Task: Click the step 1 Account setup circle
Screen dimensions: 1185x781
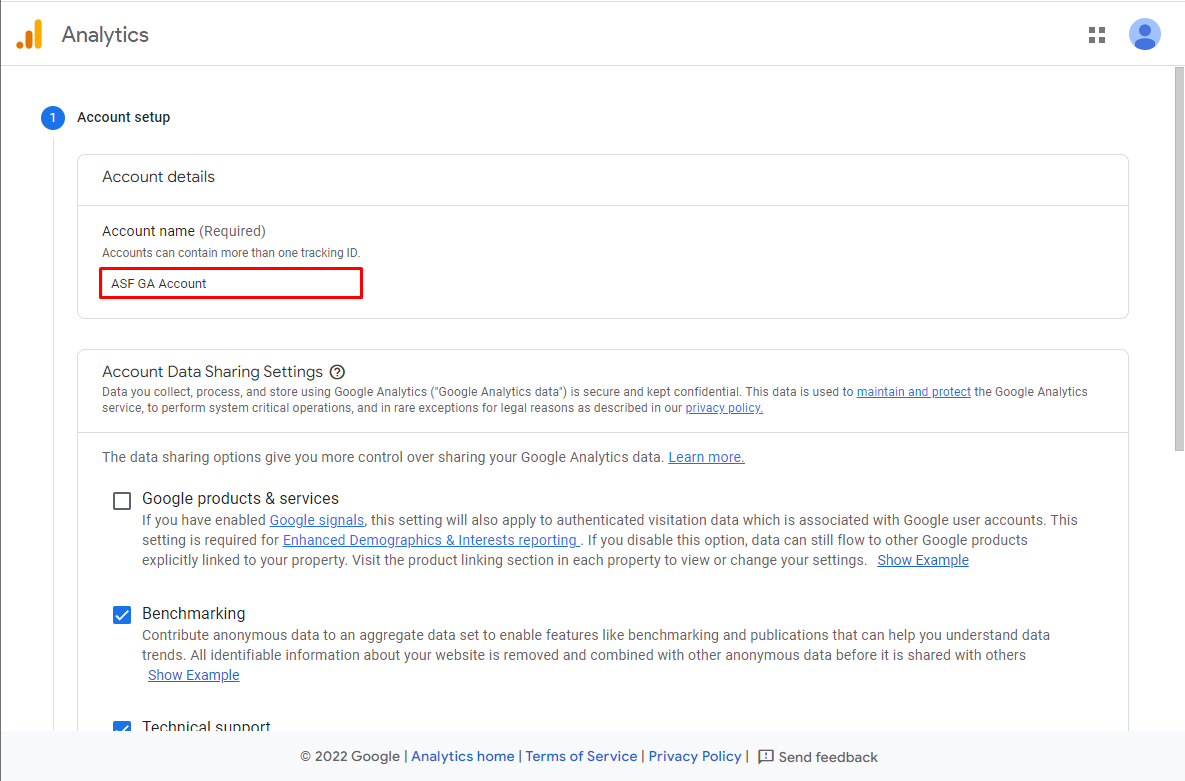Action: (53, 118)
